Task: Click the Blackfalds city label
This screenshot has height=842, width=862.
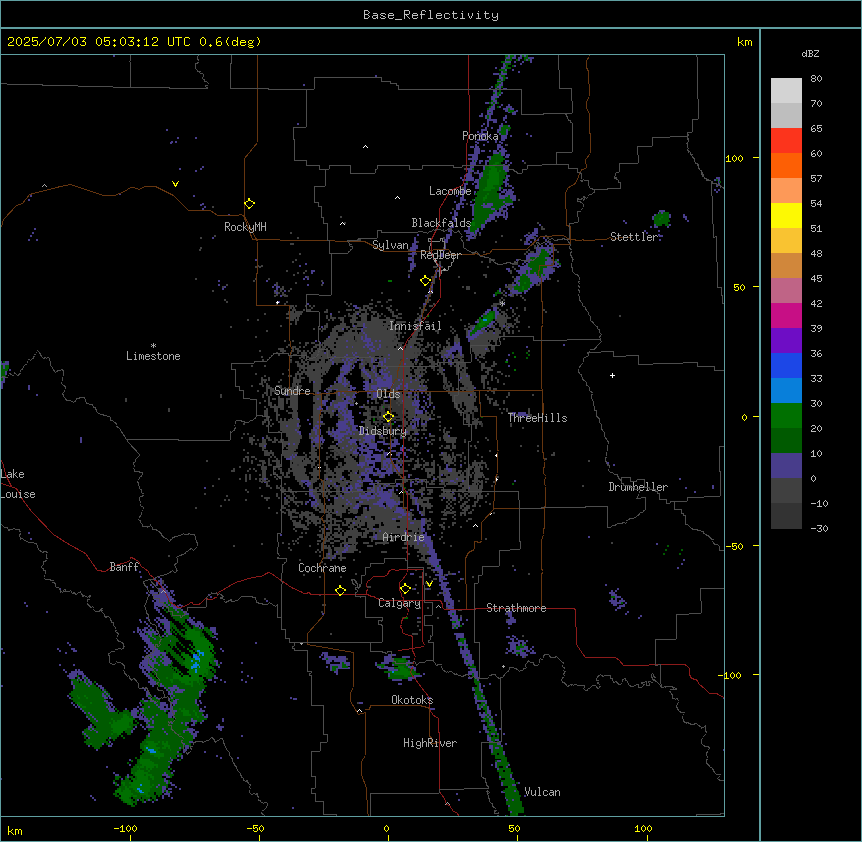Action: click(x=441, y=223)
